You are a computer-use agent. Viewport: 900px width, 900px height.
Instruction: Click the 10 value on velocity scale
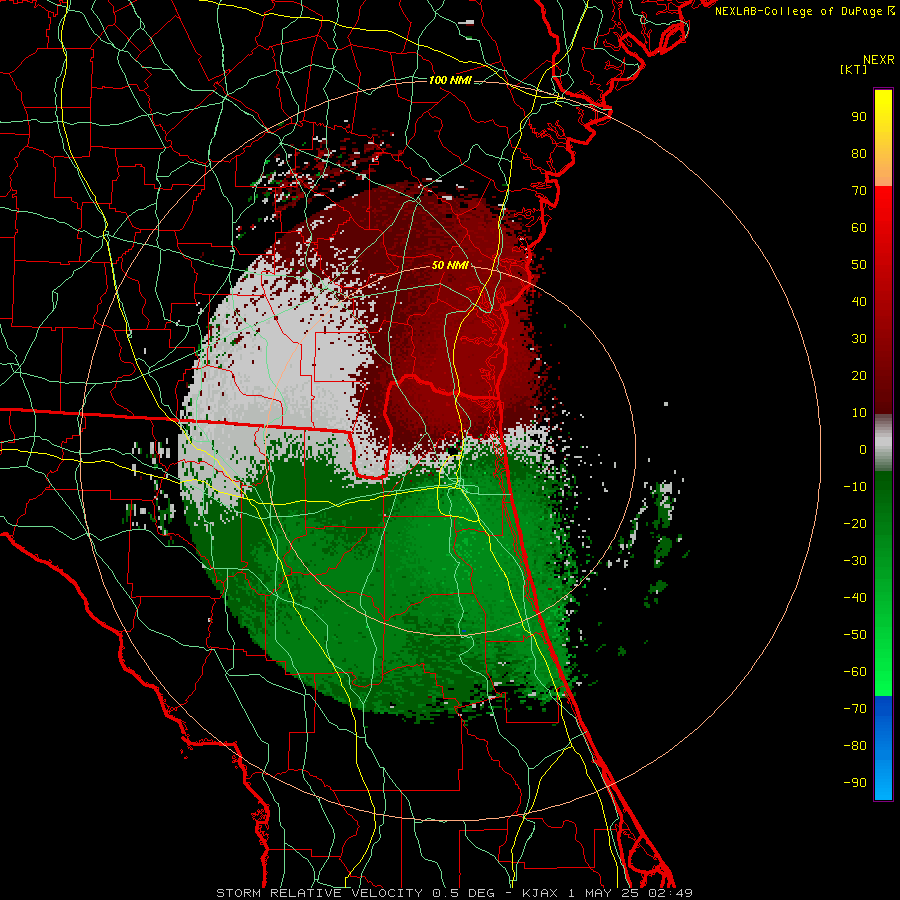(x=859, y=413)
